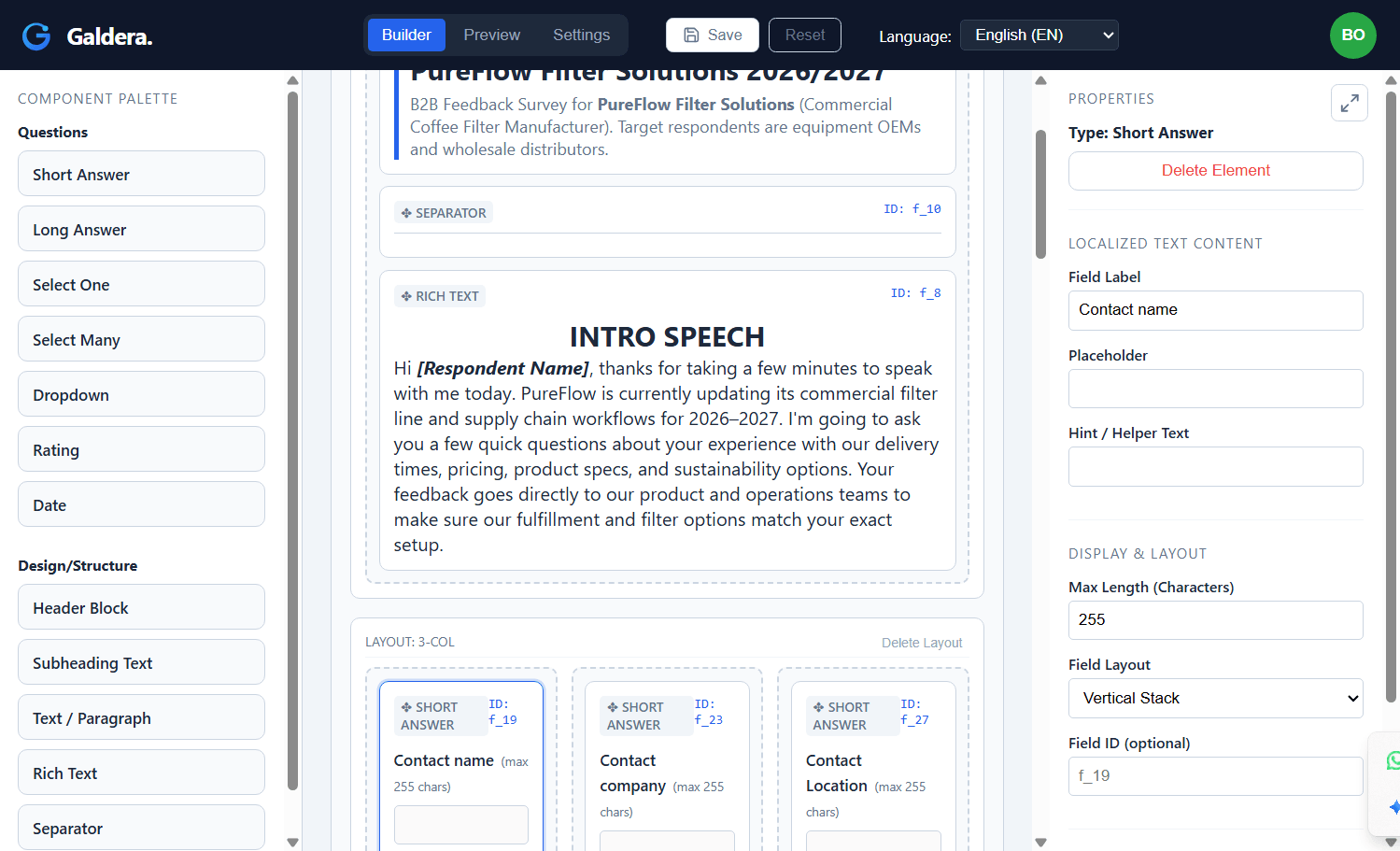This screenshot has width=1400, height=851.
Task: Add a Rating component
Action: (x=141, y=449)
